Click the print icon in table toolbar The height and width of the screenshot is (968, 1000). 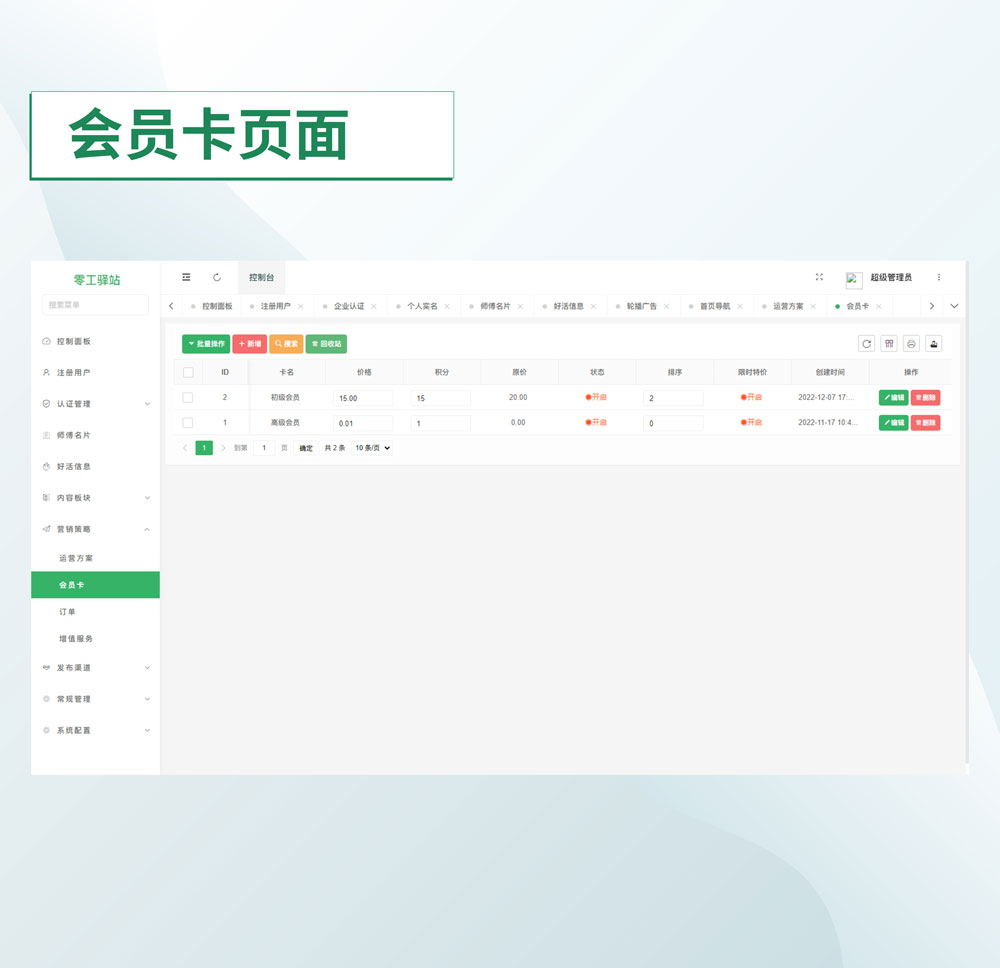911,344
